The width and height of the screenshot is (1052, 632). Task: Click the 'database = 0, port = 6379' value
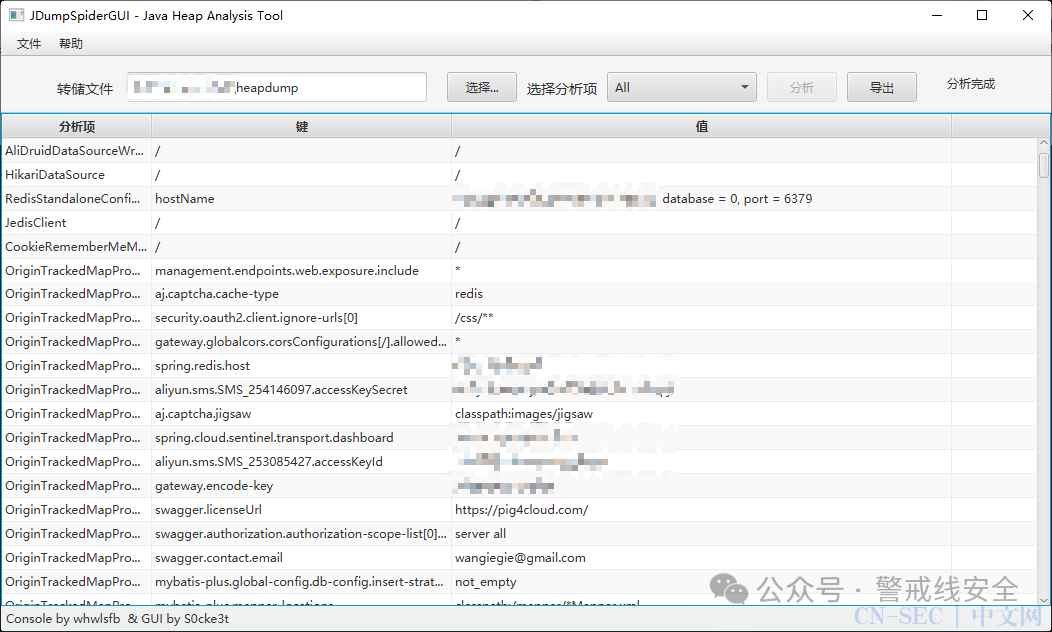pyautogui.click(x=737, y=199)
